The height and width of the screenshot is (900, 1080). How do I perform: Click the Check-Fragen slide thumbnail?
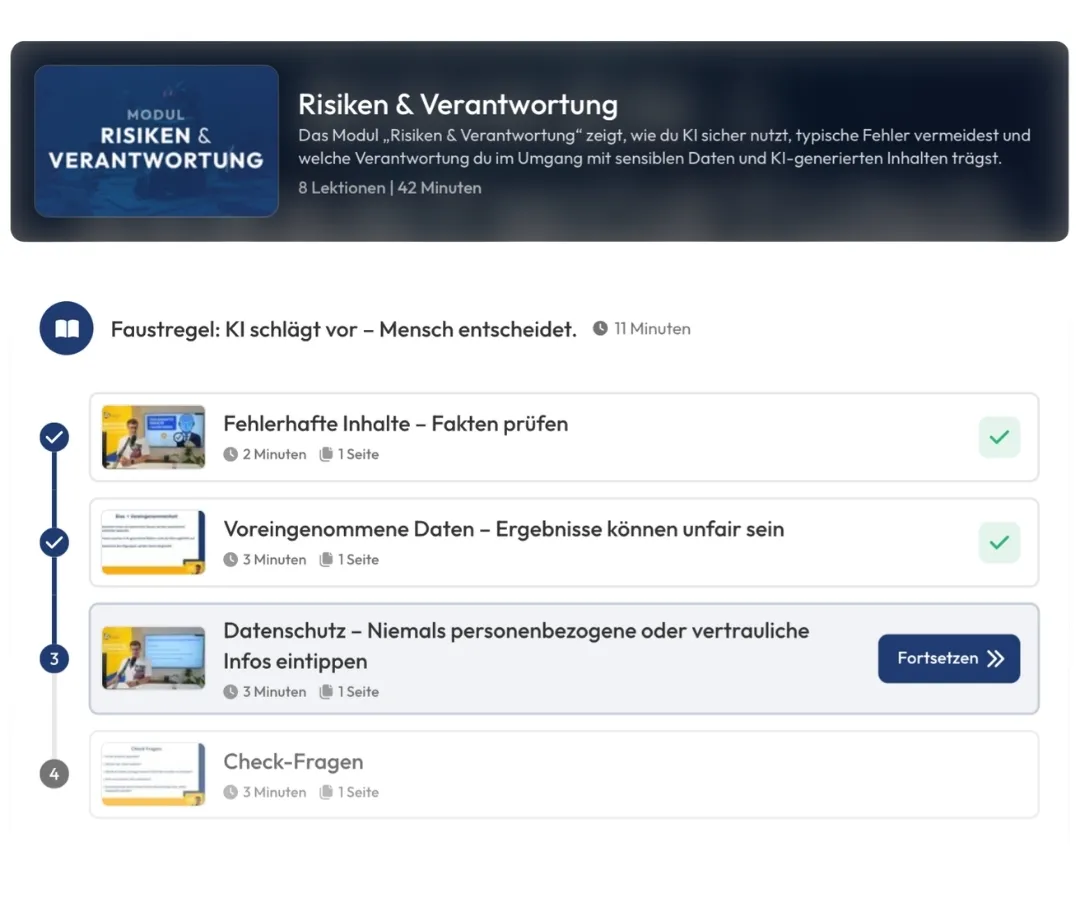point(152,773)
